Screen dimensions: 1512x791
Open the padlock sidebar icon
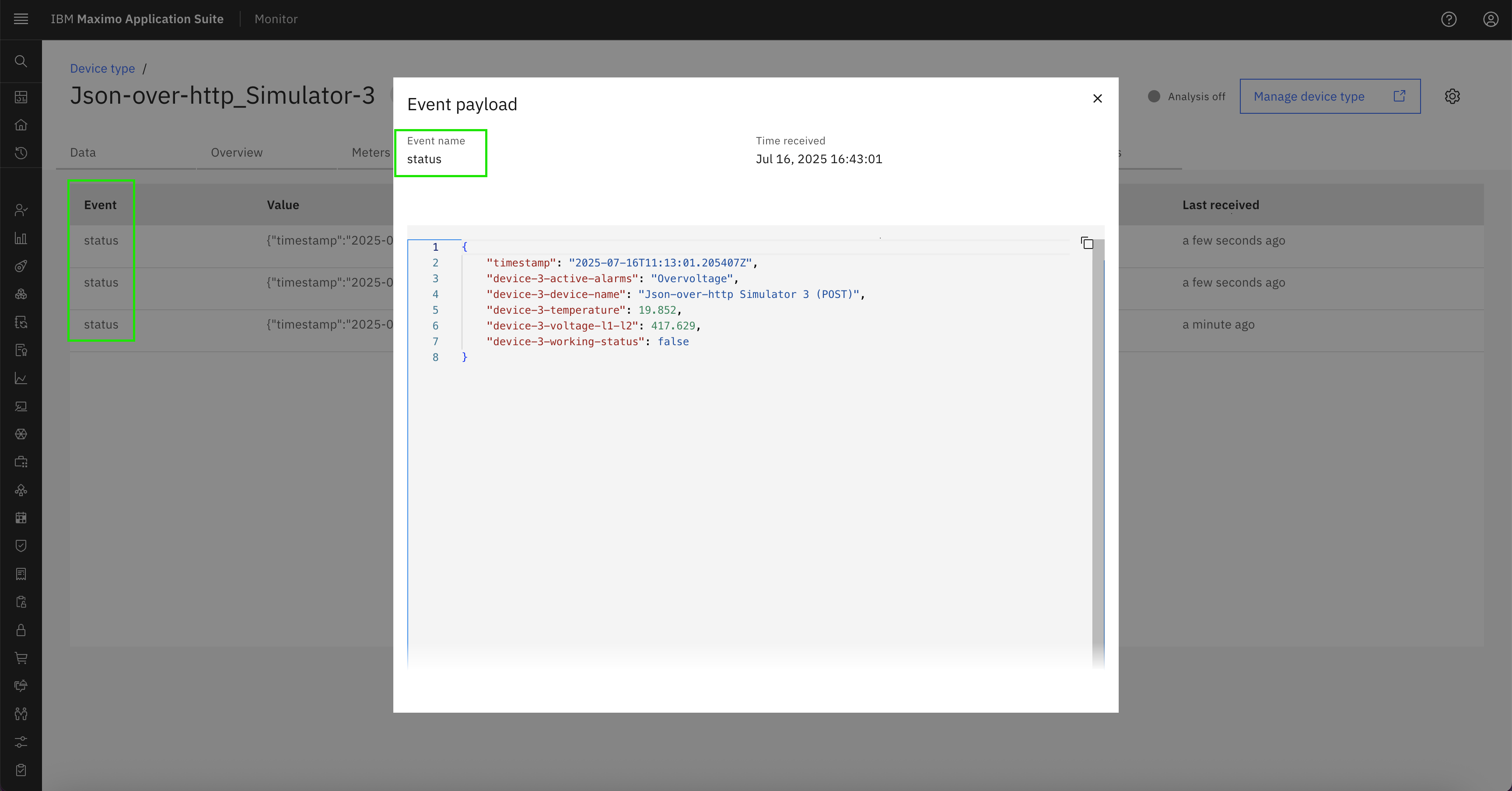coord(21,630)
